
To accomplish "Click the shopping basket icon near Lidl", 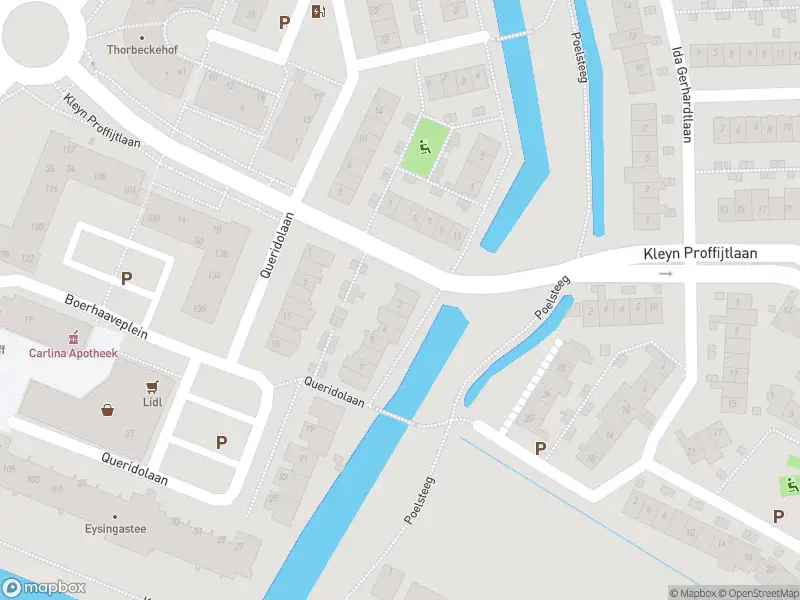I will (x=108, y=410).
